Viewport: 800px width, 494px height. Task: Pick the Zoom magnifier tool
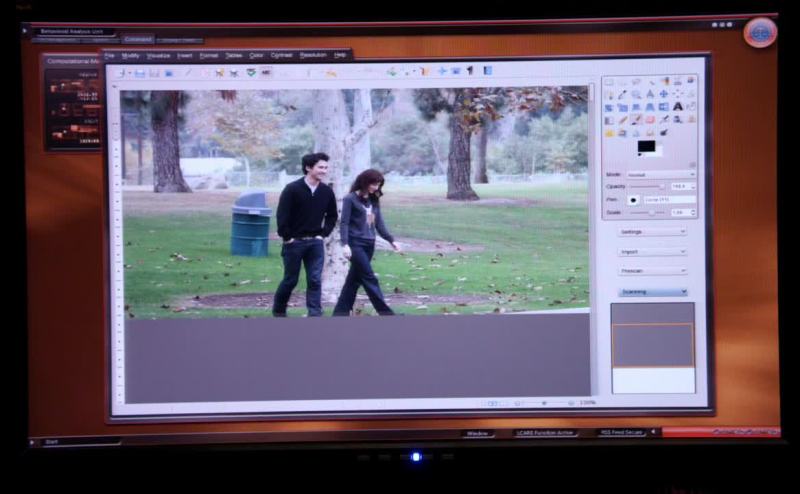tap(635, 94)
